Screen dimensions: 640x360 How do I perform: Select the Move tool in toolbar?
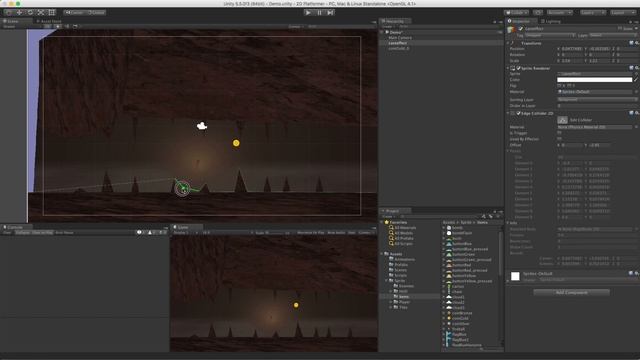tap(19, 13)
